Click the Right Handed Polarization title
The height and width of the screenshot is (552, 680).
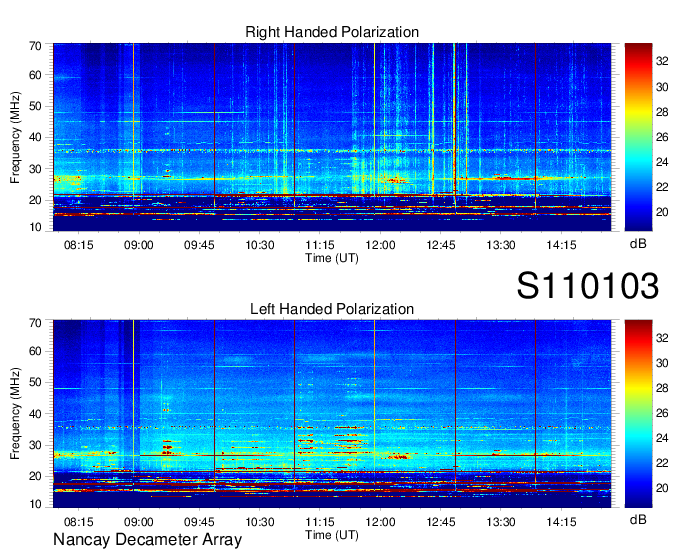(x=332, y=32)
